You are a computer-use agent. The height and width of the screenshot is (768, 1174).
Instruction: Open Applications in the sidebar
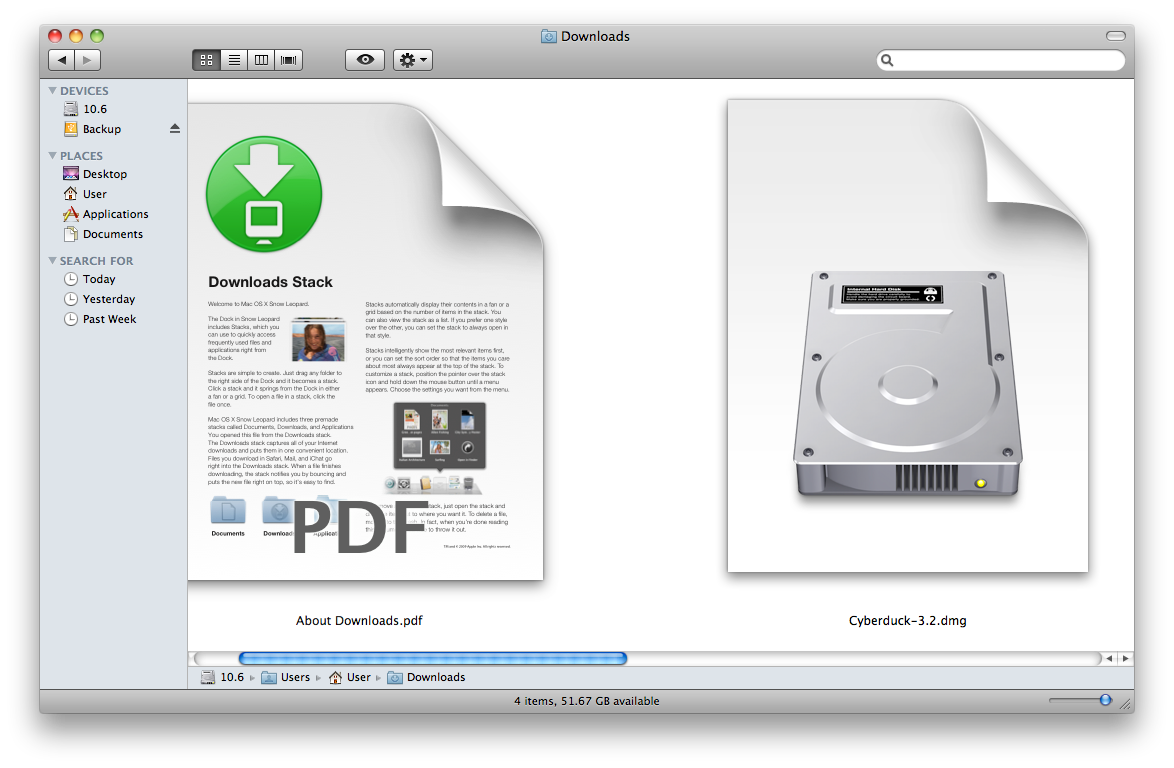pyautogui.click(x=113, y=214)
